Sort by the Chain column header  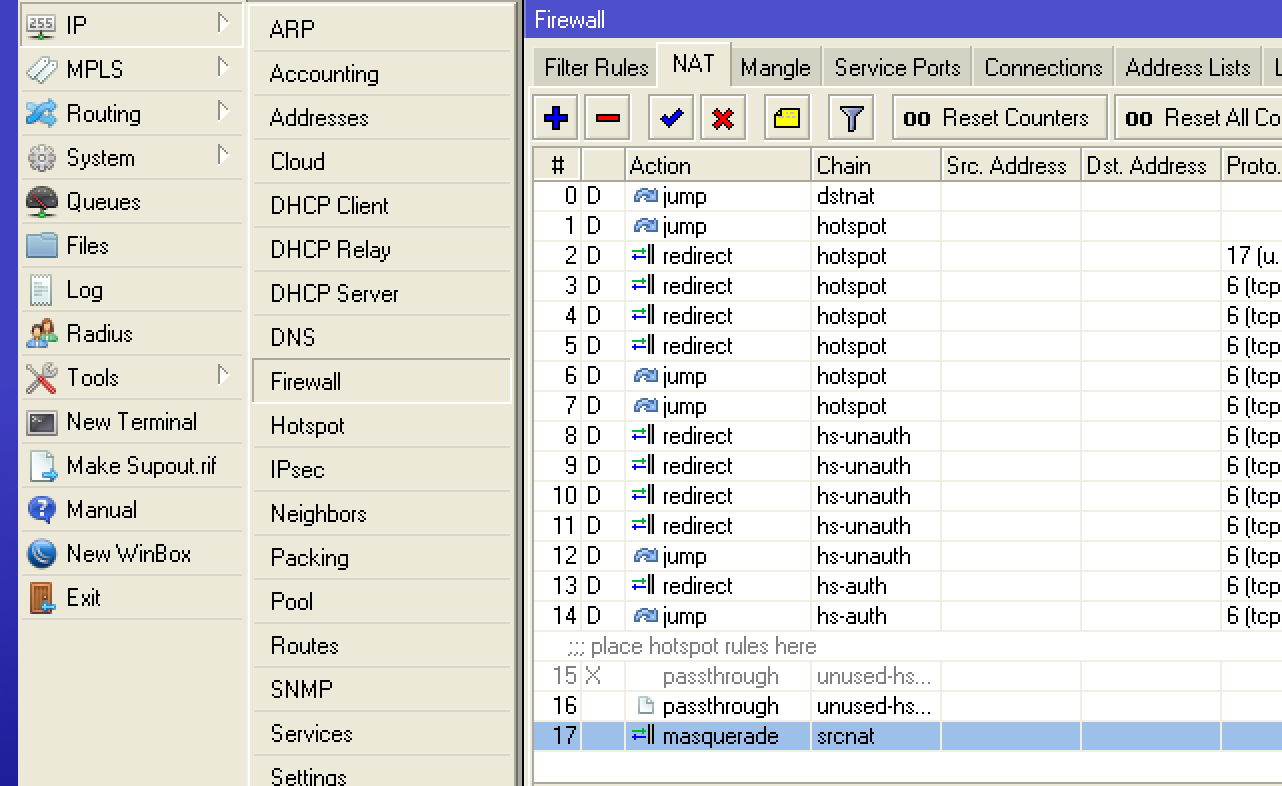pyautogui.click(x=876, y=166)
